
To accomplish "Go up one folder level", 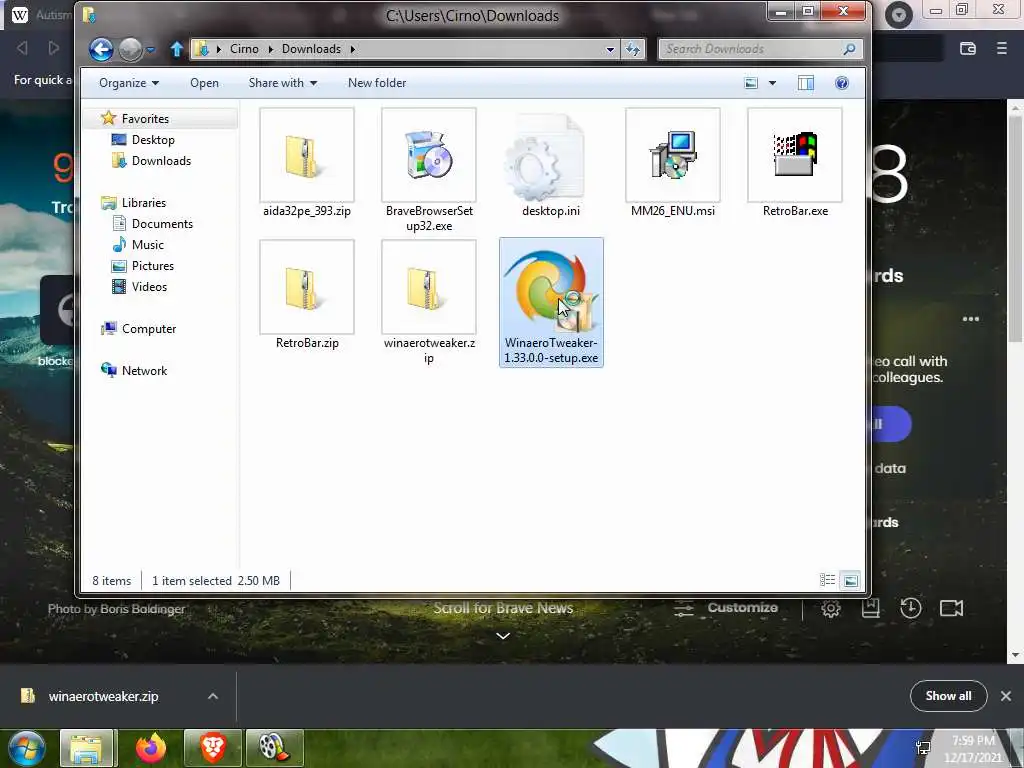I will tap(176, 49).
